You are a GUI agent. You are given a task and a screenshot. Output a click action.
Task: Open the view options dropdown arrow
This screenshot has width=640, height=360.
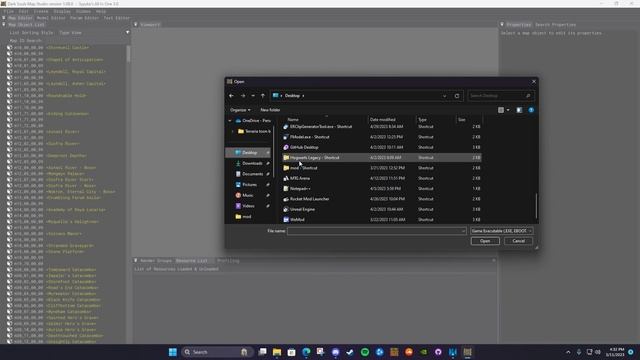pyautogui.click(x=508, y=110)
